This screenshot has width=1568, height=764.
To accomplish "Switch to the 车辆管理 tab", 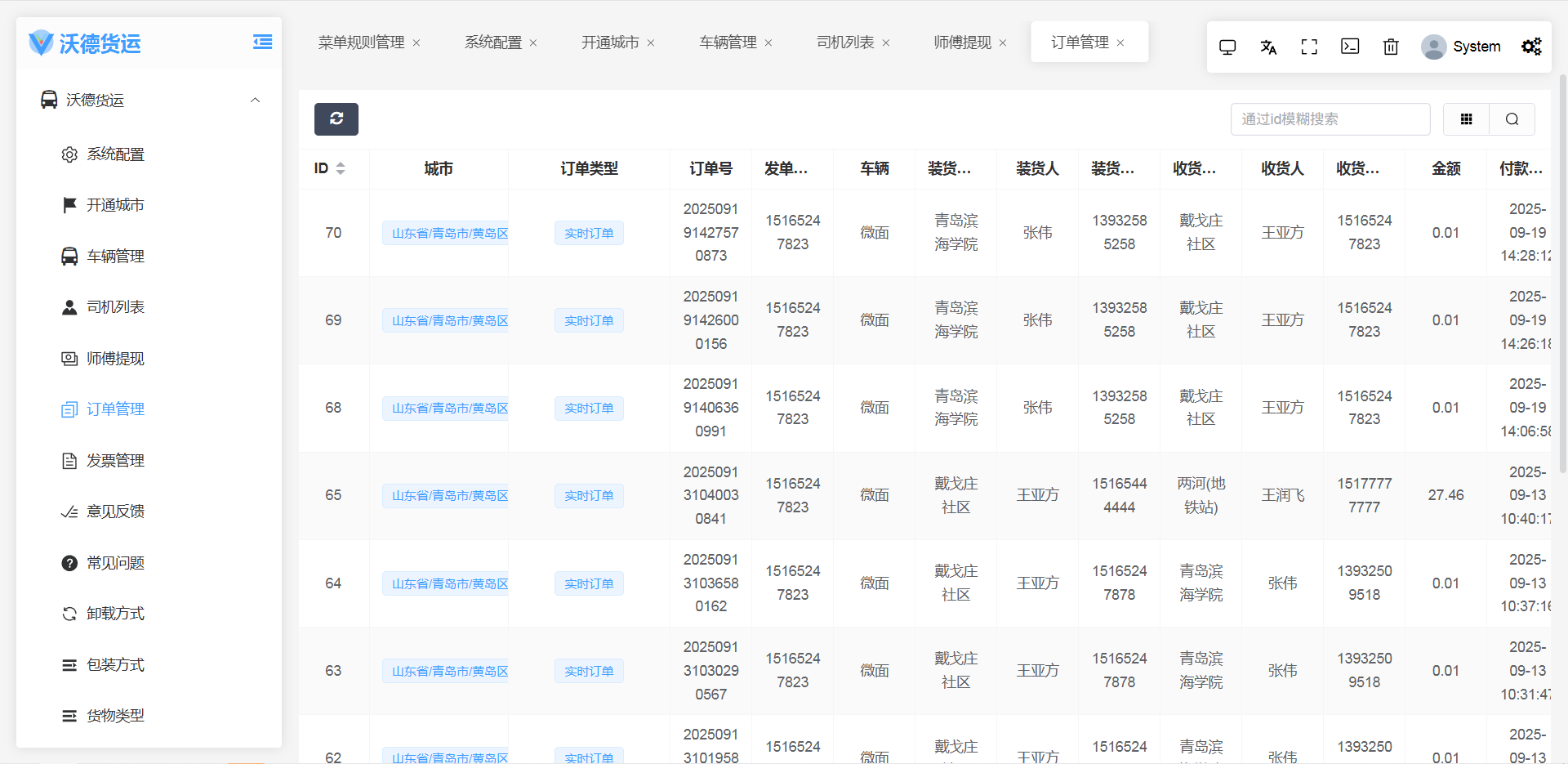I will tap(728, 42).
